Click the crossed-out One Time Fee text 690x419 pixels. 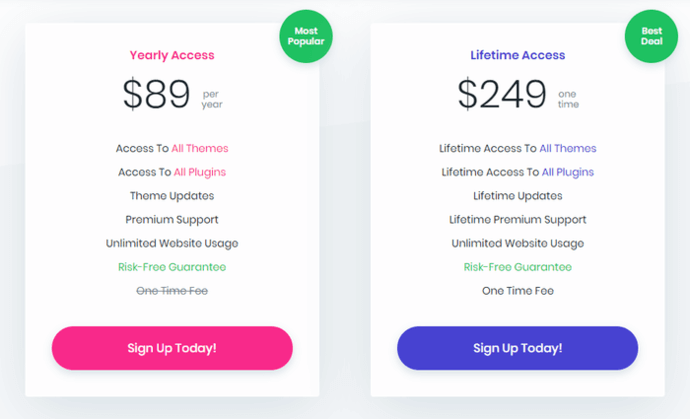point(172,291)
